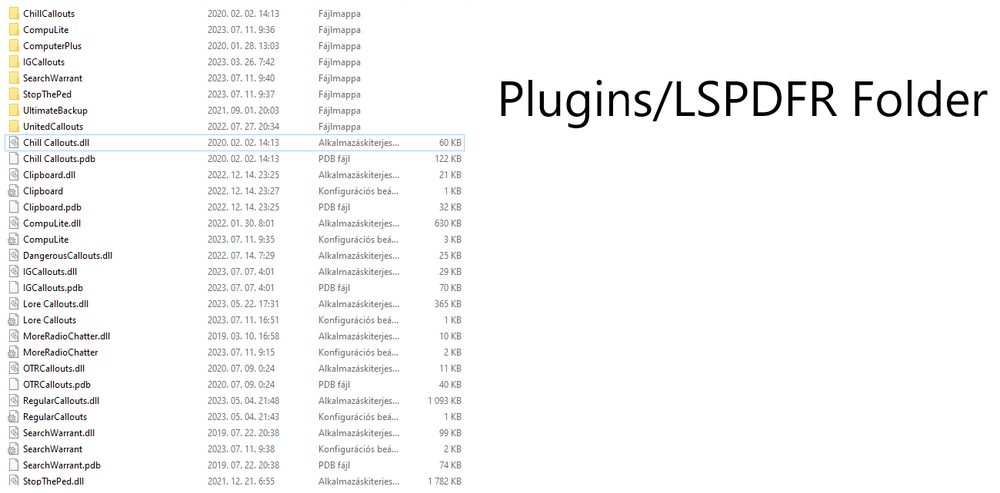Click the date '2021. 09. 01. 20:03'

243,110
